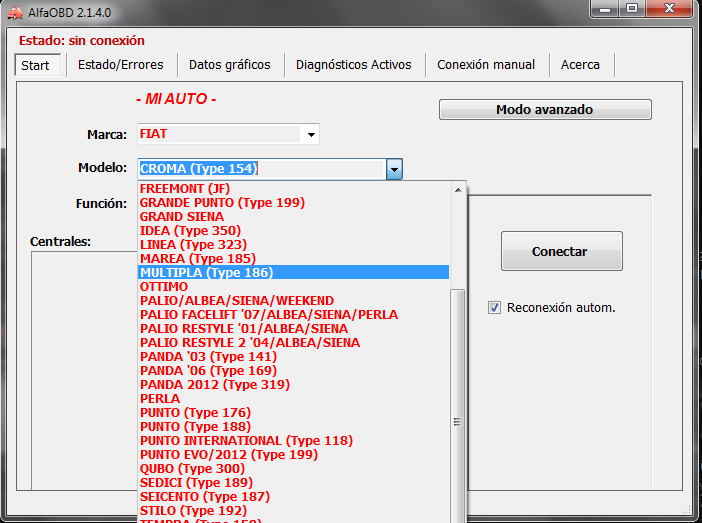Image resolution: width=702 pixels, height=523 pixels.
Task: Pick MAREA (Type 185)
Action: point(293,258)
